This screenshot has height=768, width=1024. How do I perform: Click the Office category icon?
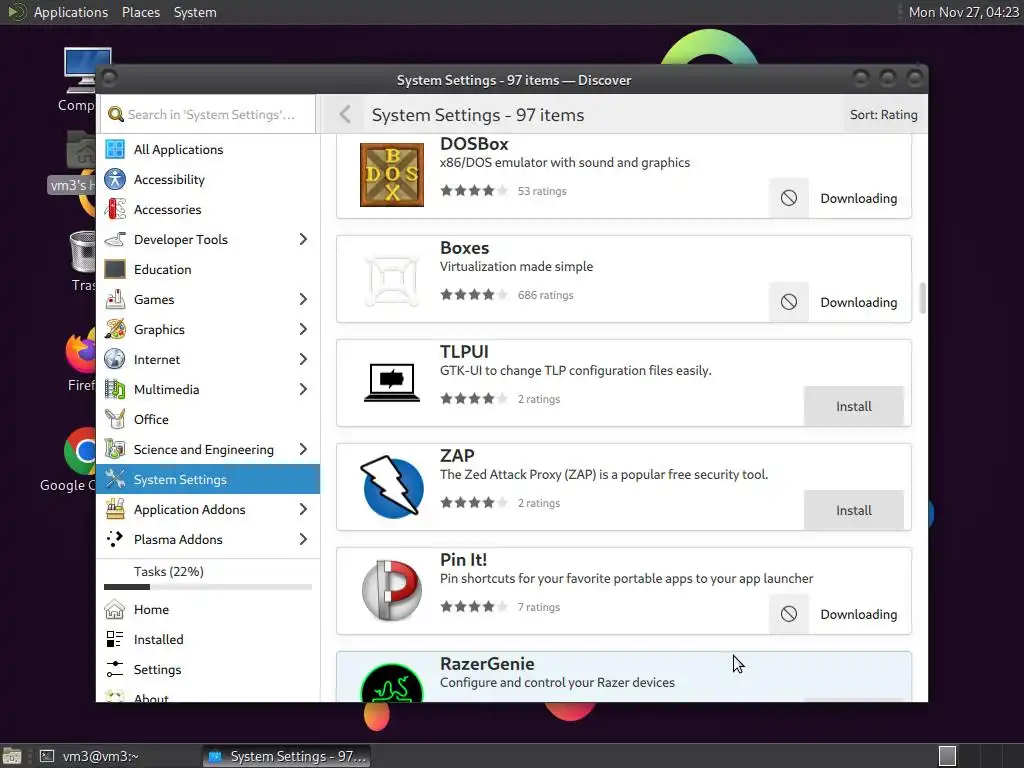click(115, 419)
